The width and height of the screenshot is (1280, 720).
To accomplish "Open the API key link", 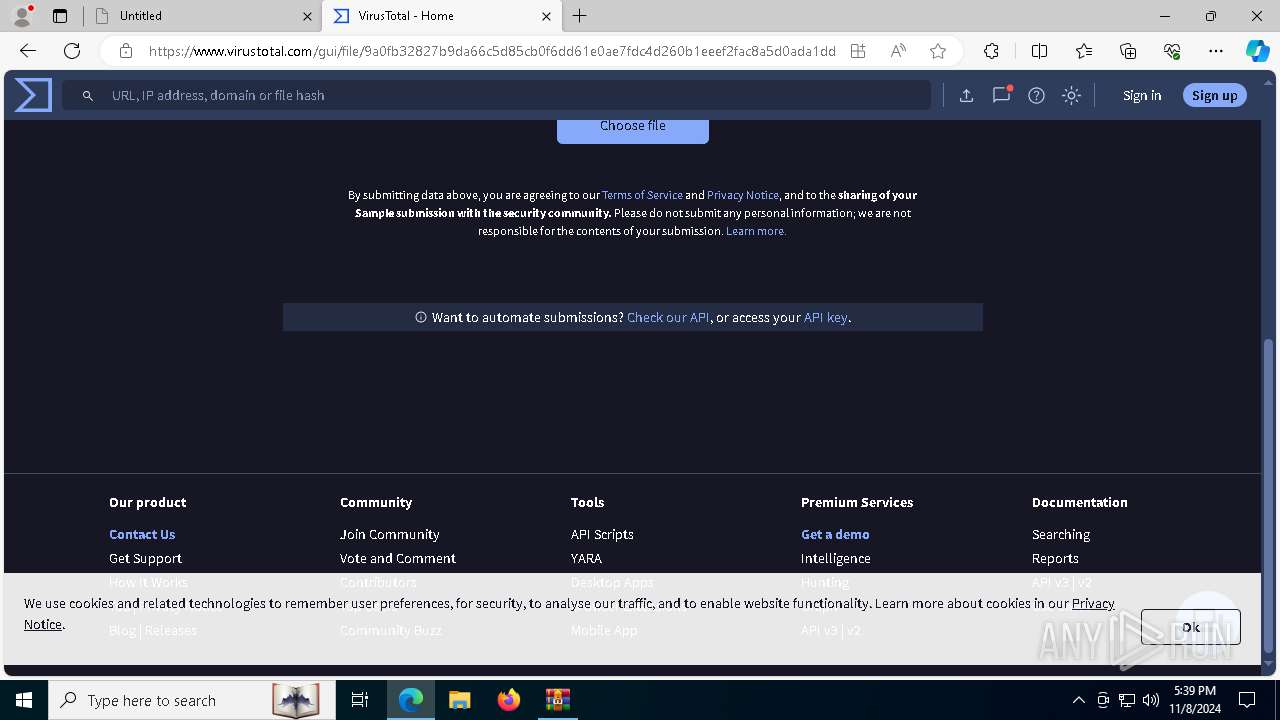I will point(826,317).
